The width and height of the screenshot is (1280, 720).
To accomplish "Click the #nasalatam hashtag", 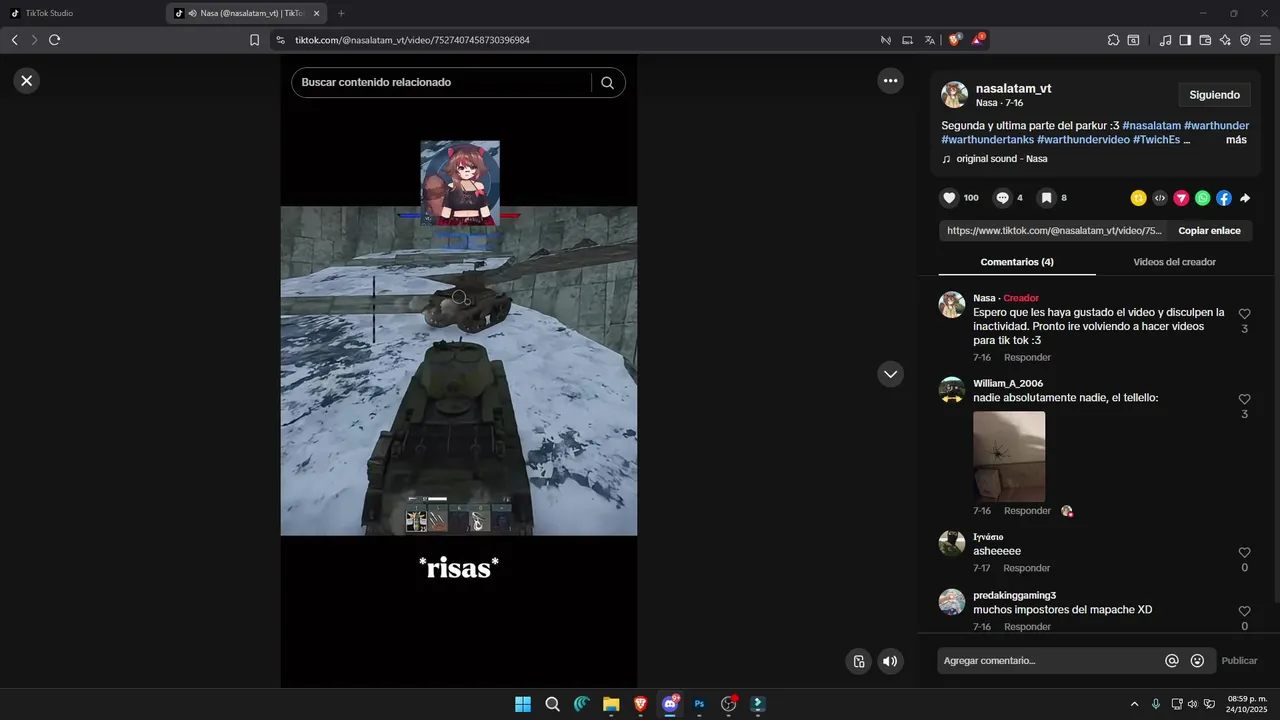I will click(1151, 125).
